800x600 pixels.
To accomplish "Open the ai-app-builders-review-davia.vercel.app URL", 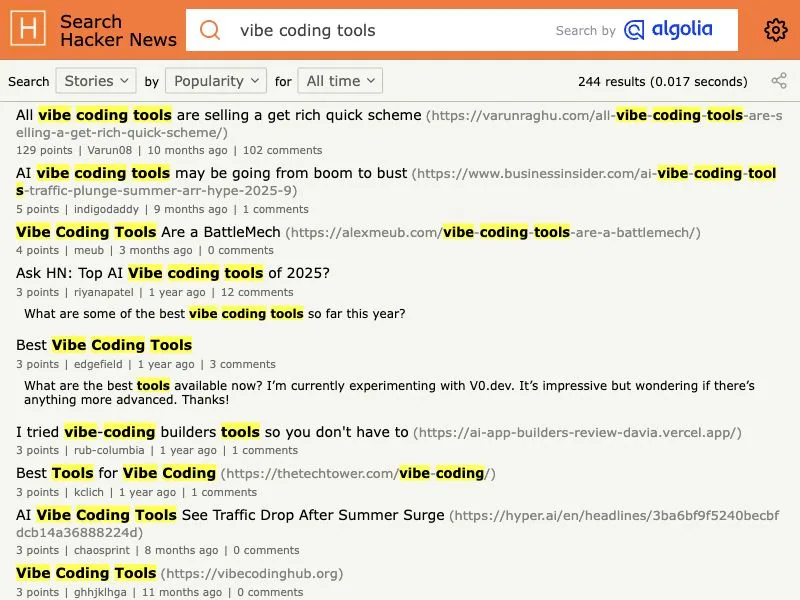I will (577, 433).
